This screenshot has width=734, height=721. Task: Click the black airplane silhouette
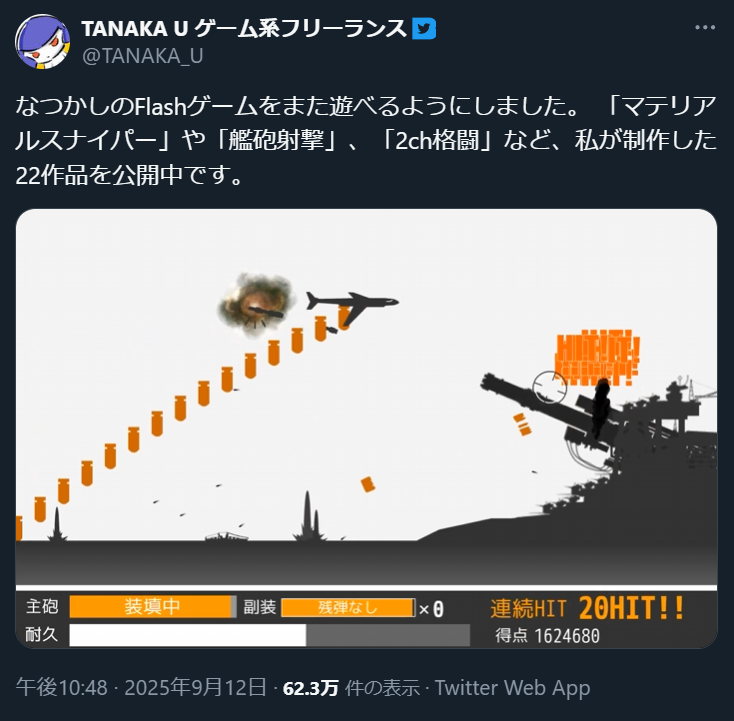coord(352,307)
